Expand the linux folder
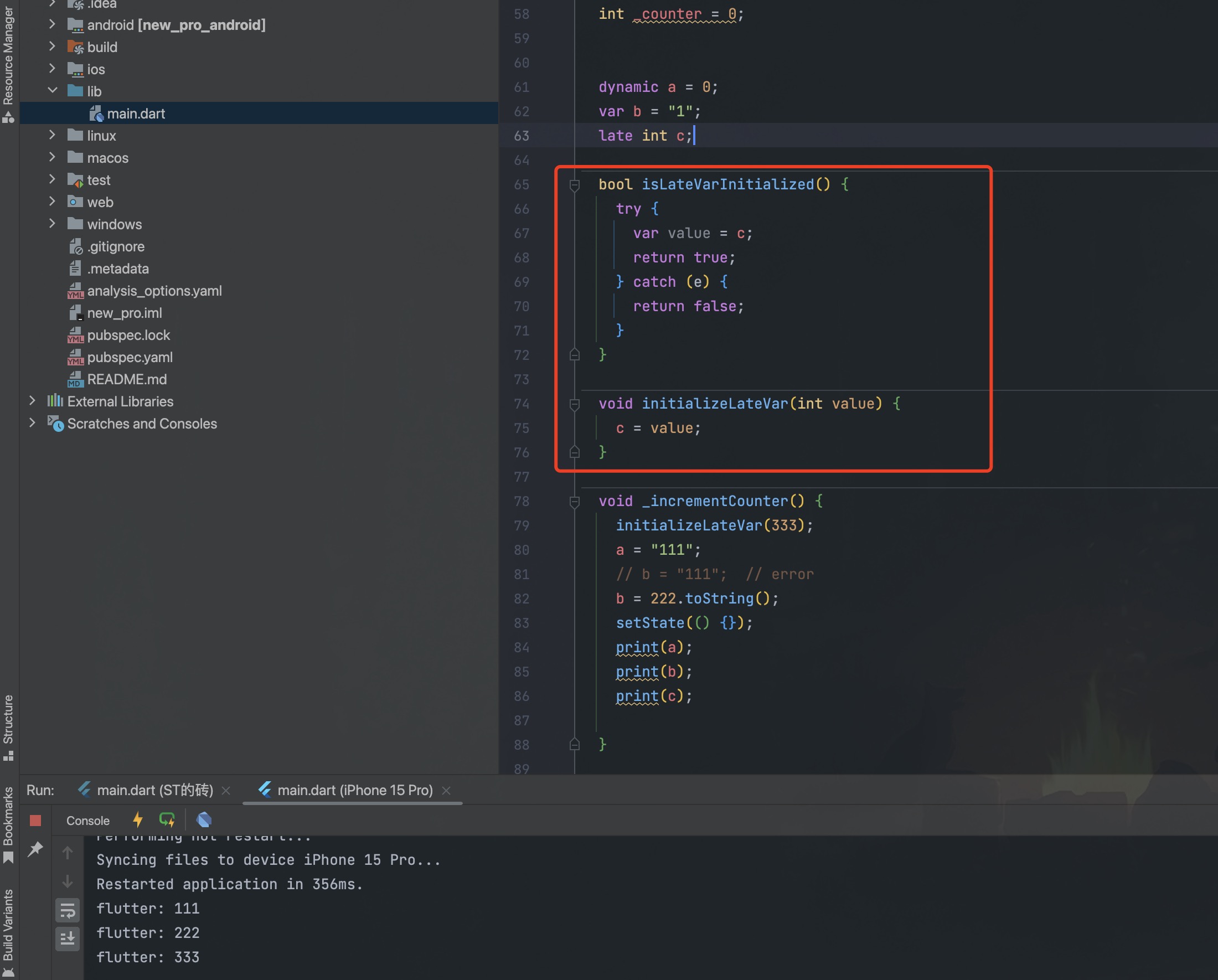1218x980 pixels. click(x=52, y=135)
